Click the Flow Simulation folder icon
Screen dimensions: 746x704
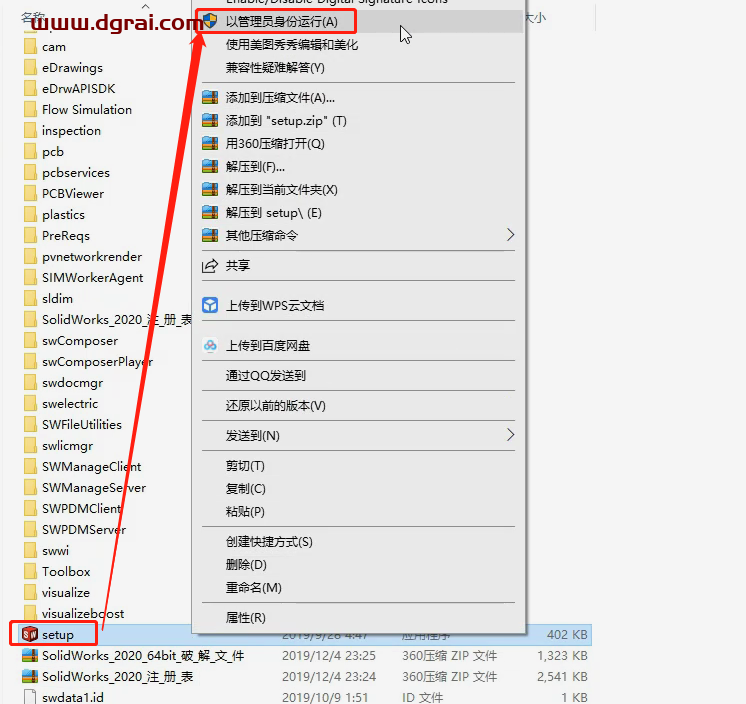[30, 109]
